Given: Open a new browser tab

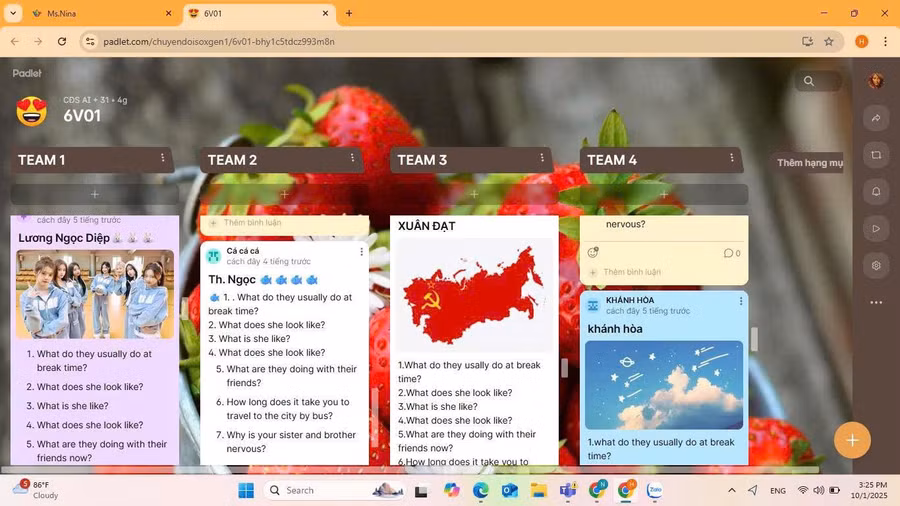Looking at the screenshot, I should click(x=349, y=13).
